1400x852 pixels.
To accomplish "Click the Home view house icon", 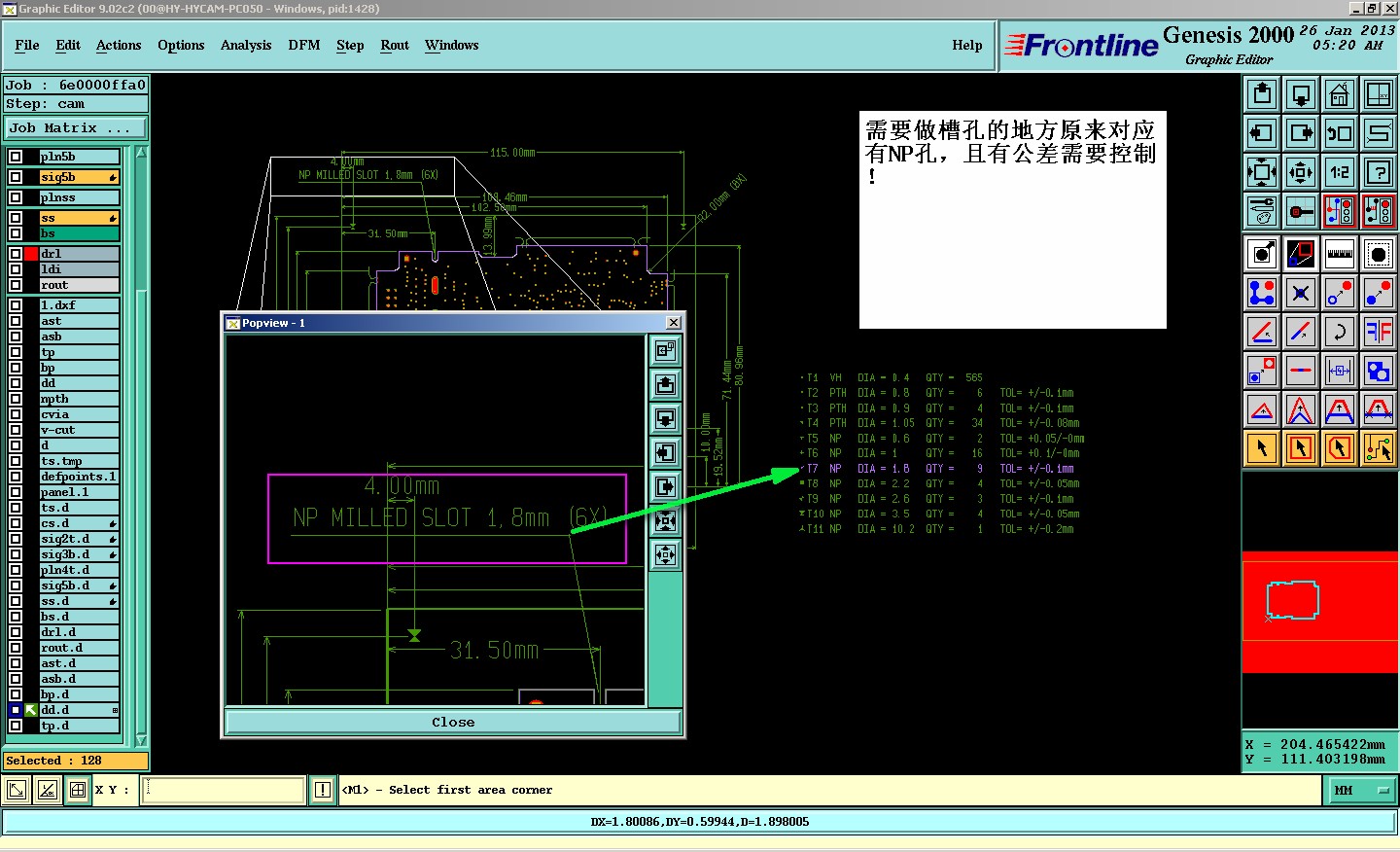I will tap(1339, 95).
